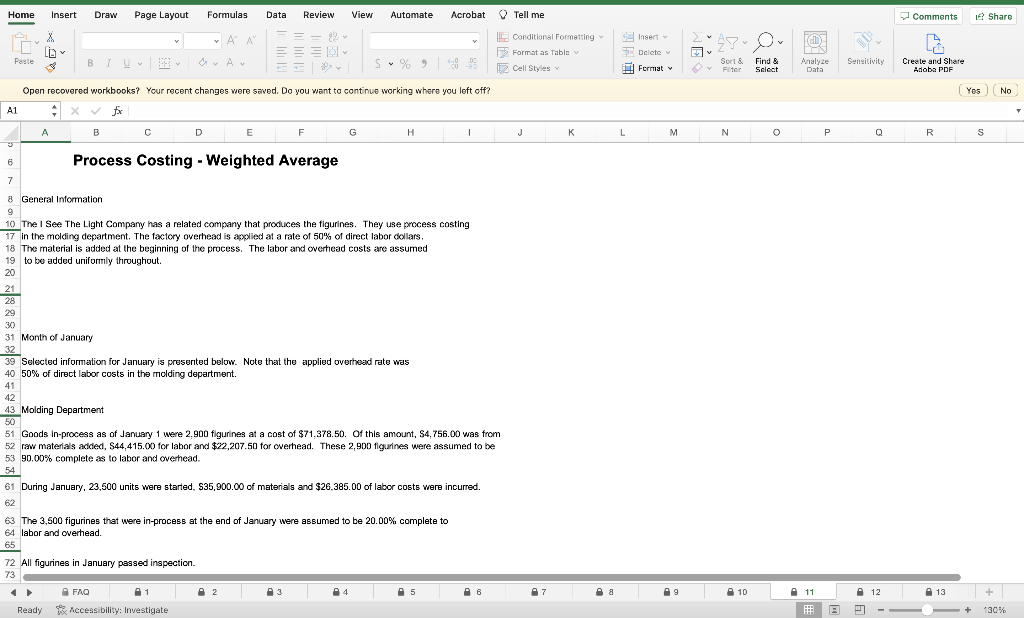This screenshot has width=1024, height=618.
Task: Open Find & Select magnifier
Action: (x=767, y=52)
